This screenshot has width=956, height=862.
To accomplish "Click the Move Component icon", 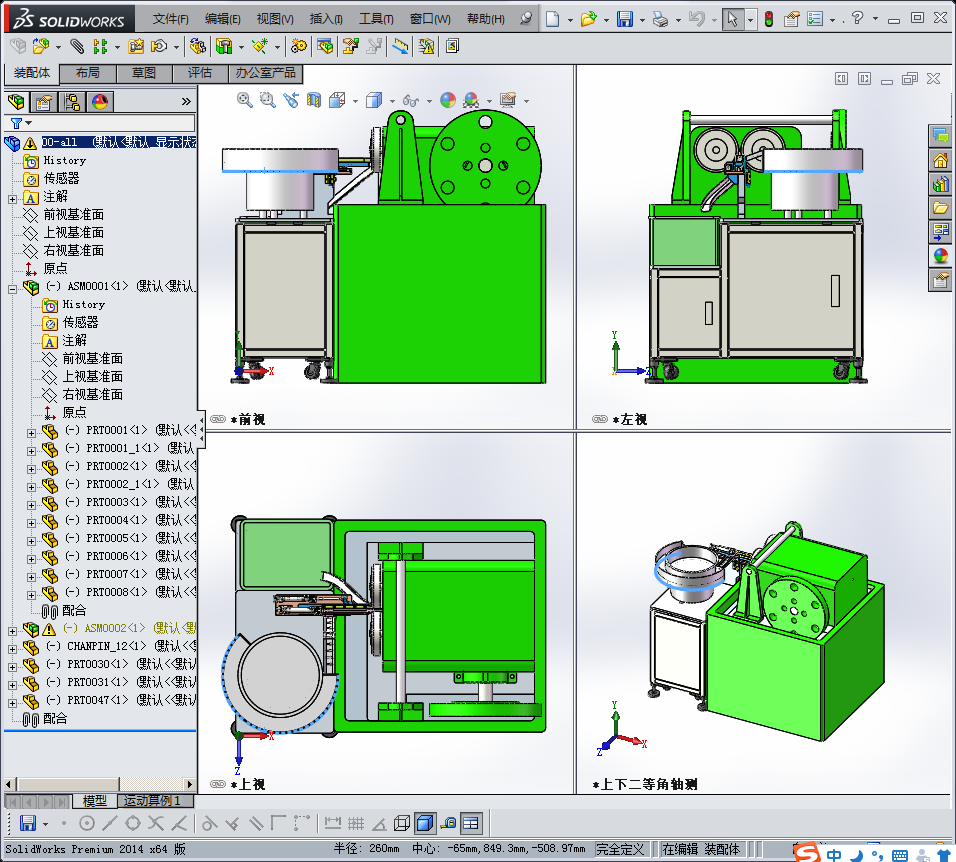I will [159, 46].
